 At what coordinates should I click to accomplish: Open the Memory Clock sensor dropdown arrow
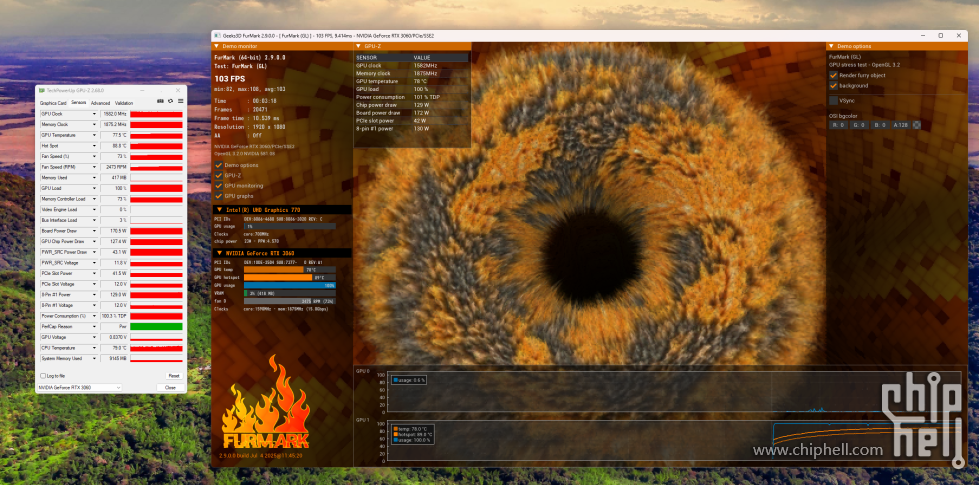coord(94,125)
